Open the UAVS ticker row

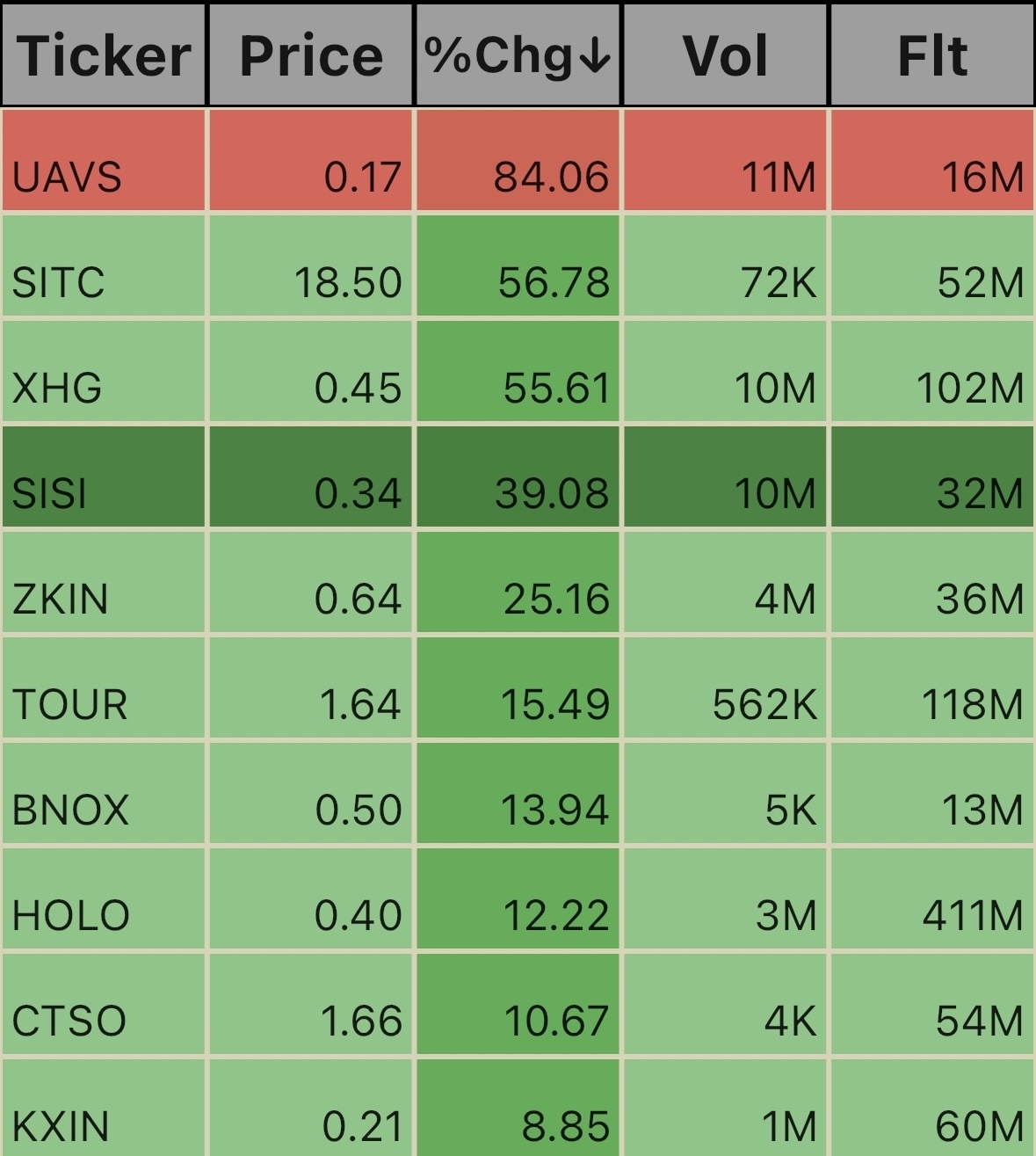point(518,160)
